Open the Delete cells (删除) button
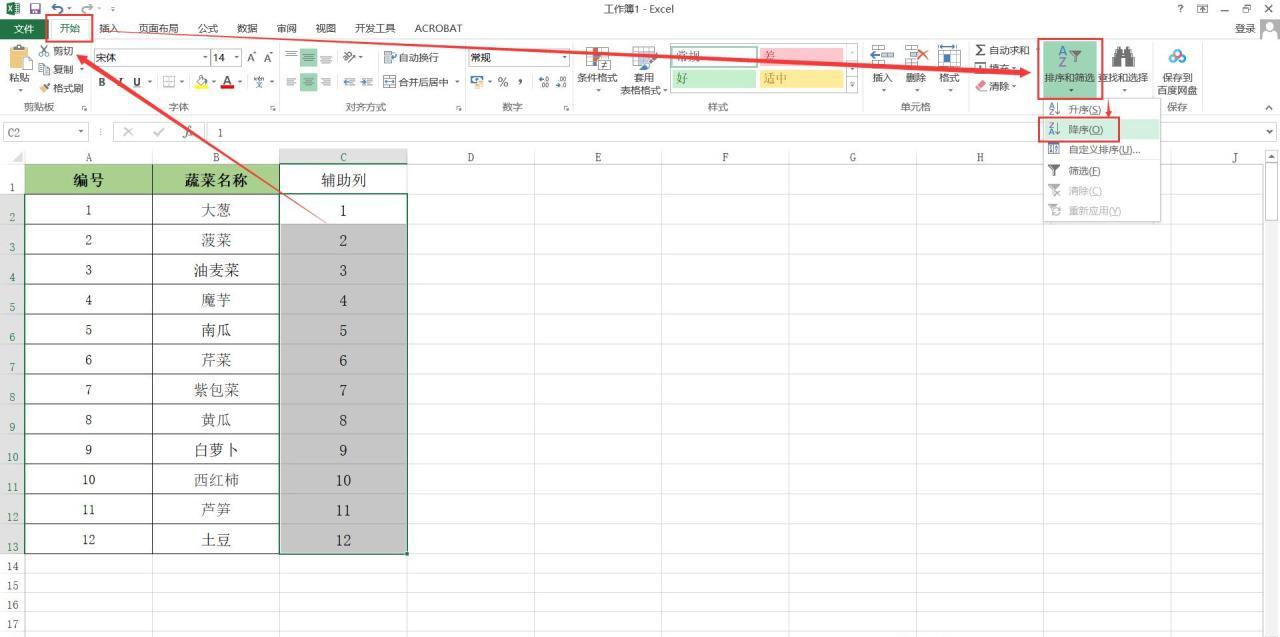 point(916,70)
